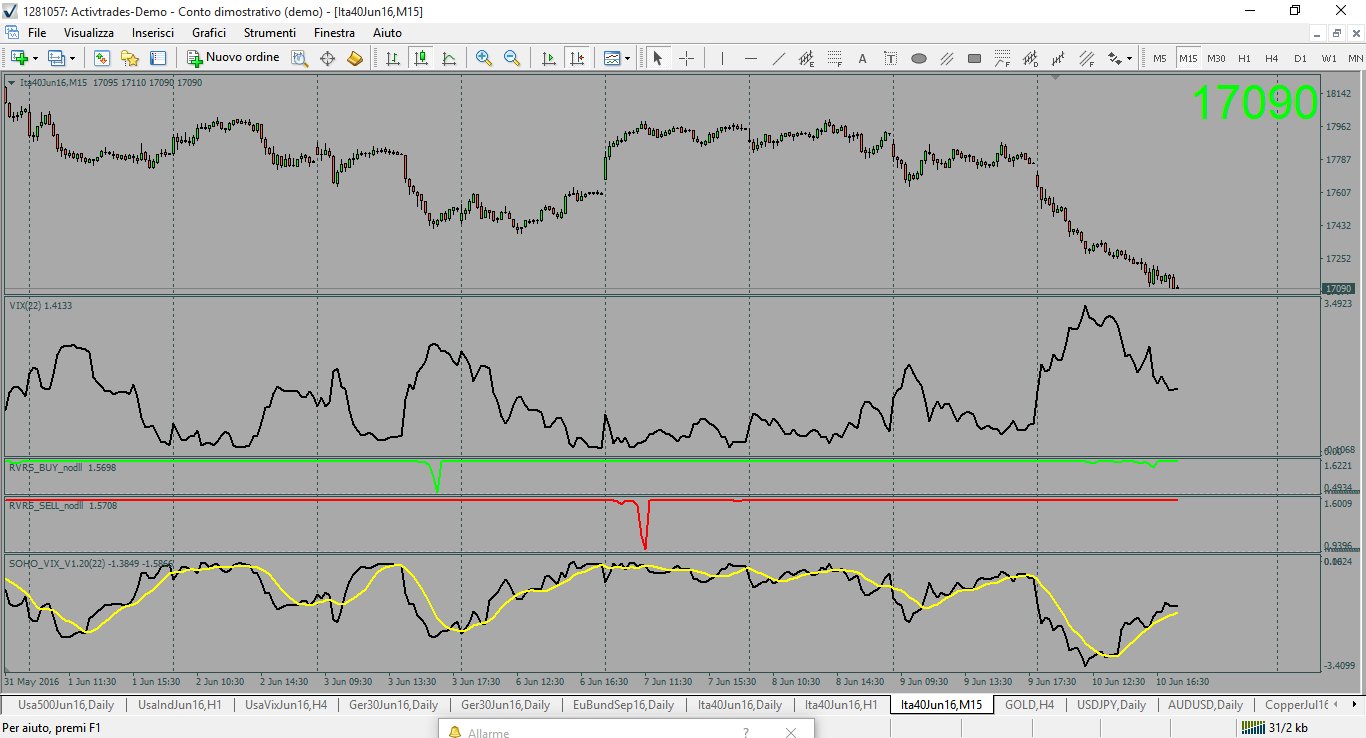Switch to USDJPY,Daily chart tab
1366x738 pixels.
pos(1111,705)
